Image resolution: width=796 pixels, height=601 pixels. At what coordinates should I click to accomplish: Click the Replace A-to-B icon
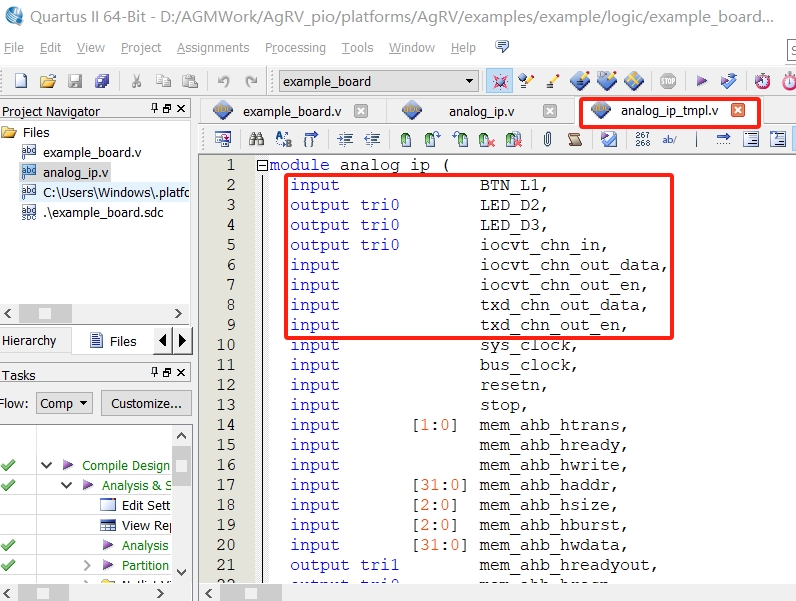tap(283, 139)
